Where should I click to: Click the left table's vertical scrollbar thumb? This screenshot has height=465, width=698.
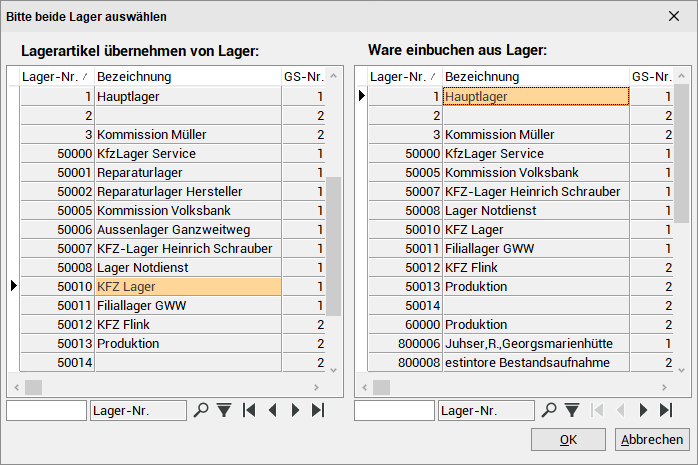tap(333, 247)
